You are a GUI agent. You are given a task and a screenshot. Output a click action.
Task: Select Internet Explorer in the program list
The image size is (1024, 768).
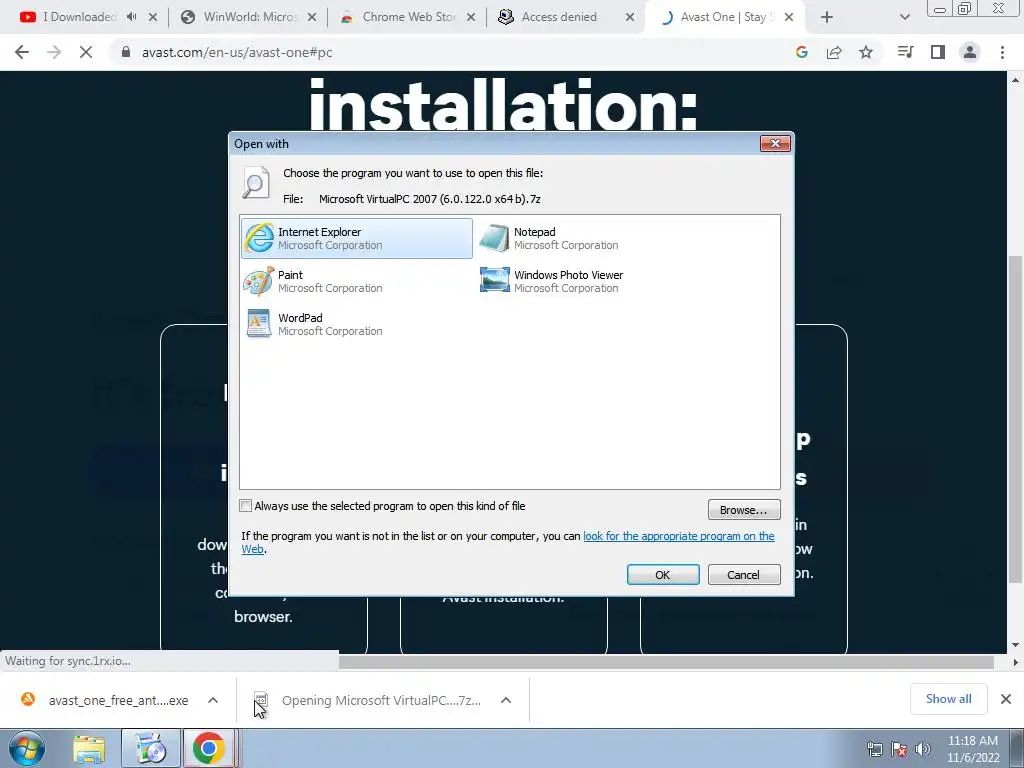[357, 238]
